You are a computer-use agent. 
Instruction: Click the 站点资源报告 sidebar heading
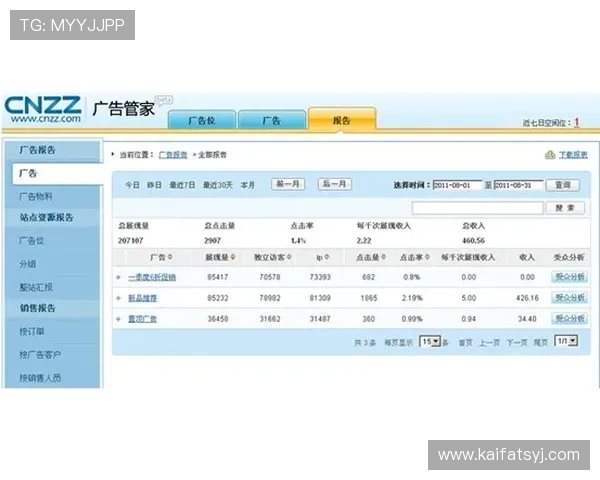pos(46,217)
